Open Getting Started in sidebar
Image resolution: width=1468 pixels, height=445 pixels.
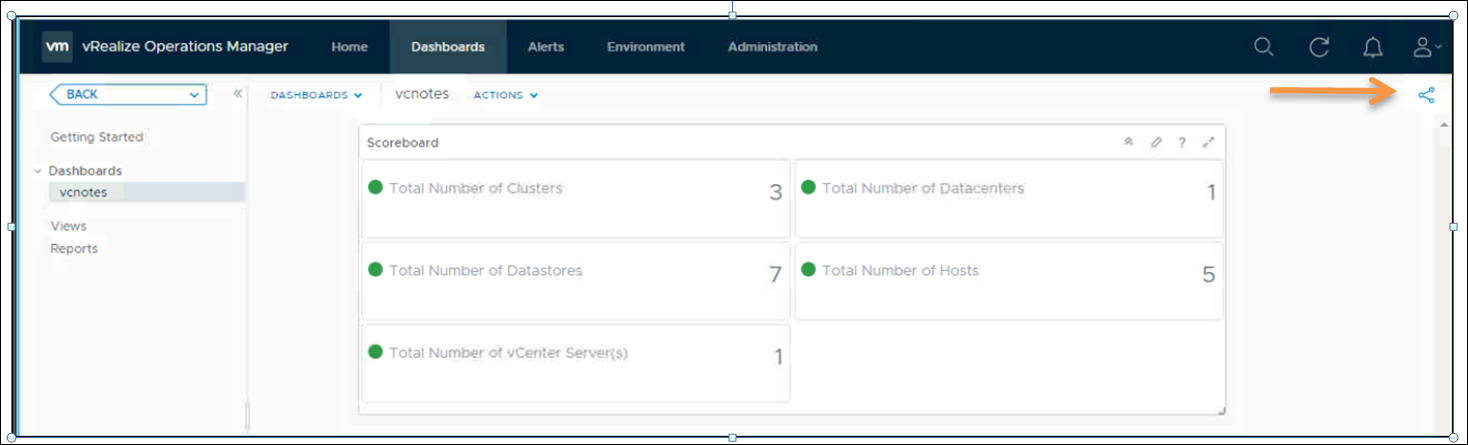(97, 137)
